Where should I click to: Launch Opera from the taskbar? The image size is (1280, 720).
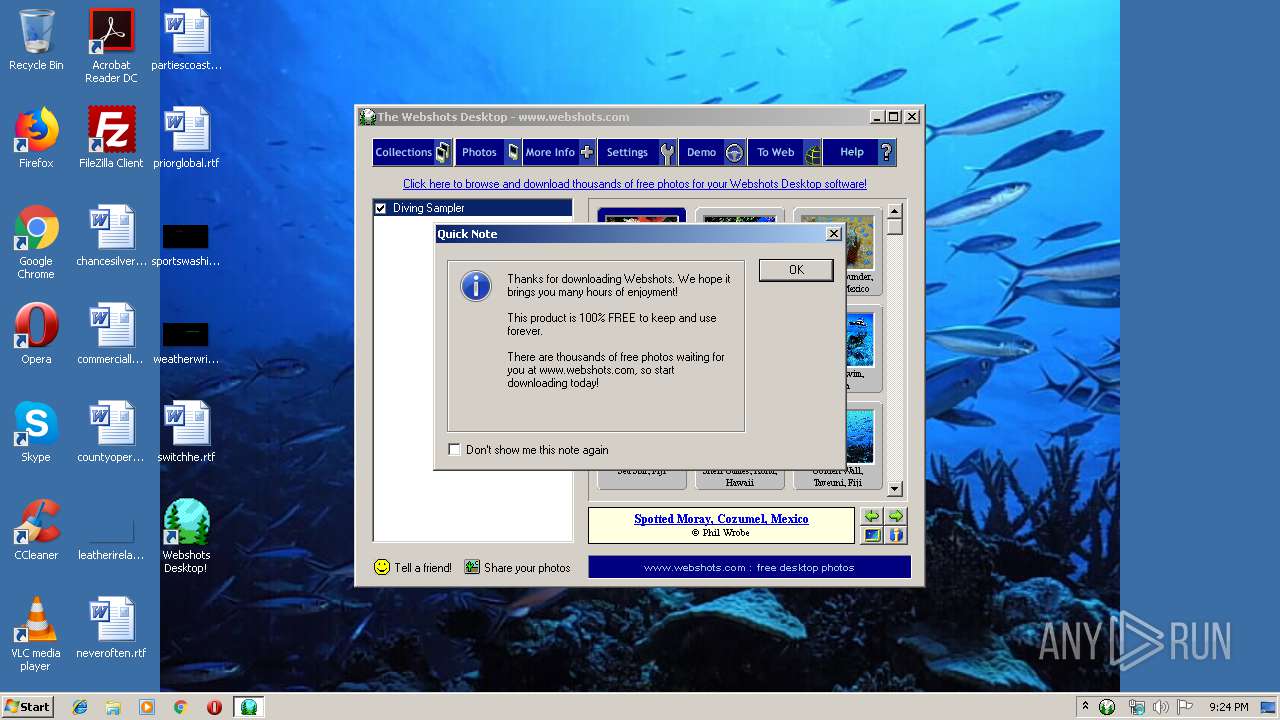pyautogui.click(x=214, y=707)
